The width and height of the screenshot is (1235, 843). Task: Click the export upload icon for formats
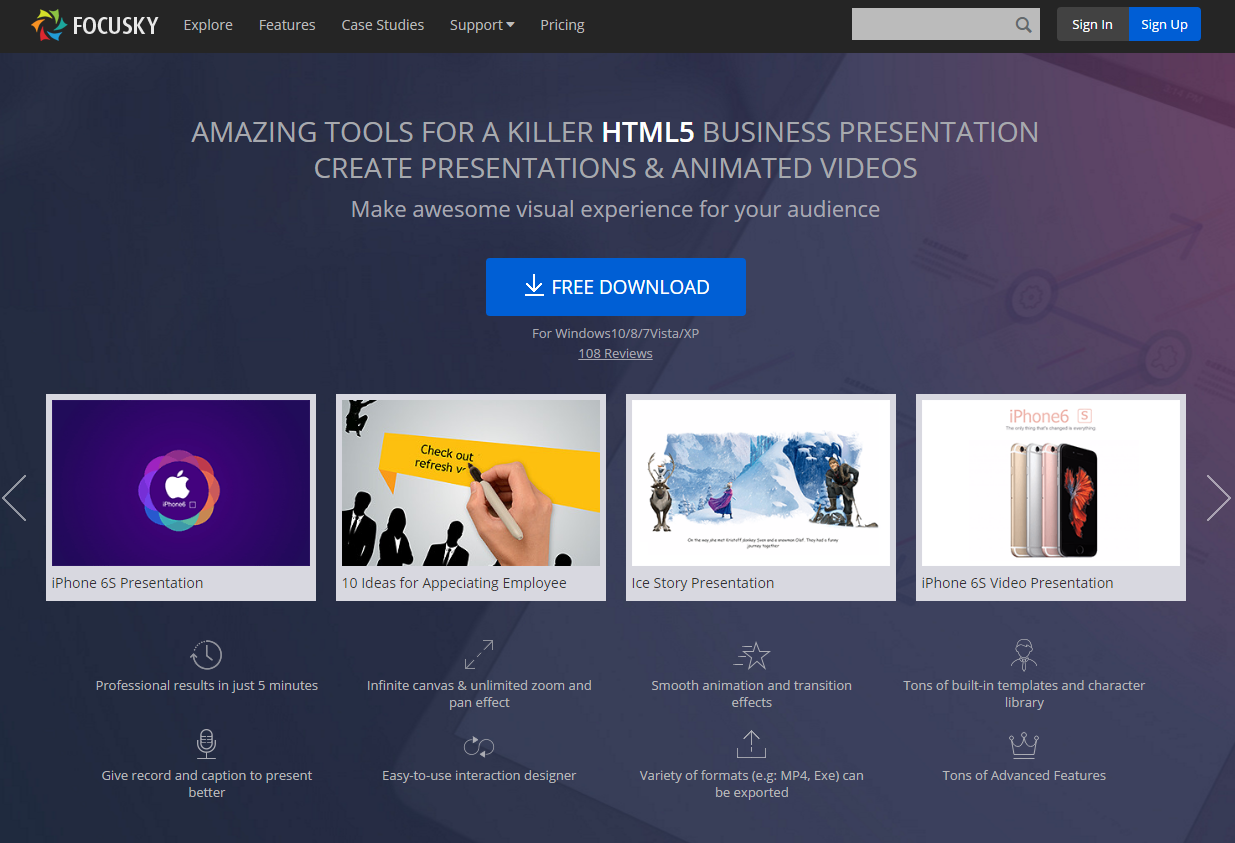751,744
